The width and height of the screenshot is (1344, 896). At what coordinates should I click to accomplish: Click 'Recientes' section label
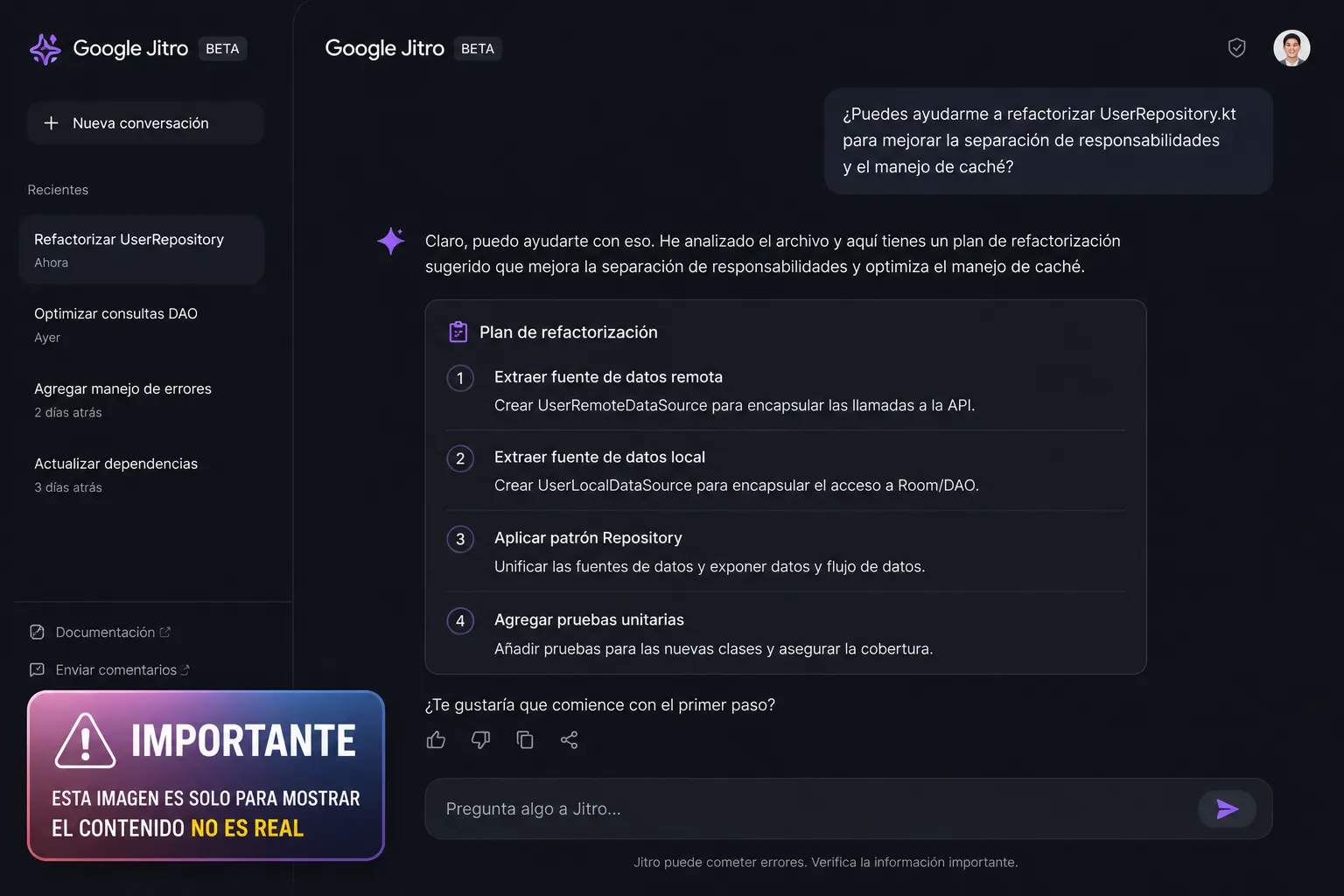pyautogui.click(x=58, y=190)
